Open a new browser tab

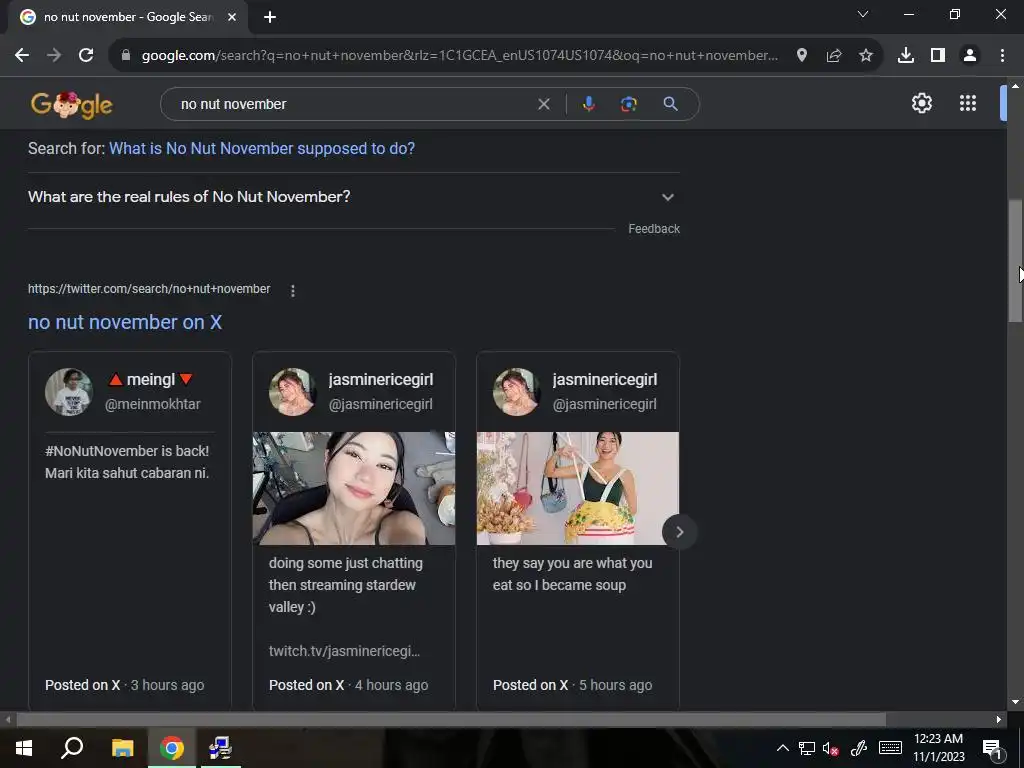(270, 17)
